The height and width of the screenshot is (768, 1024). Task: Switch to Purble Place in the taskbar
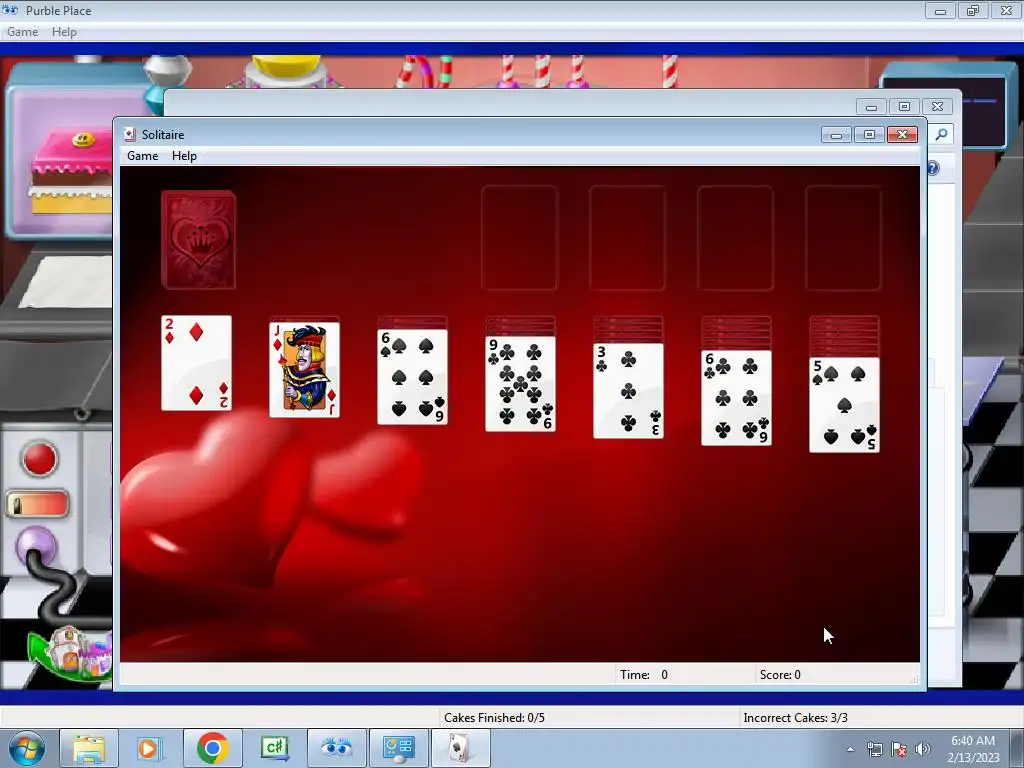coord(336,748)
